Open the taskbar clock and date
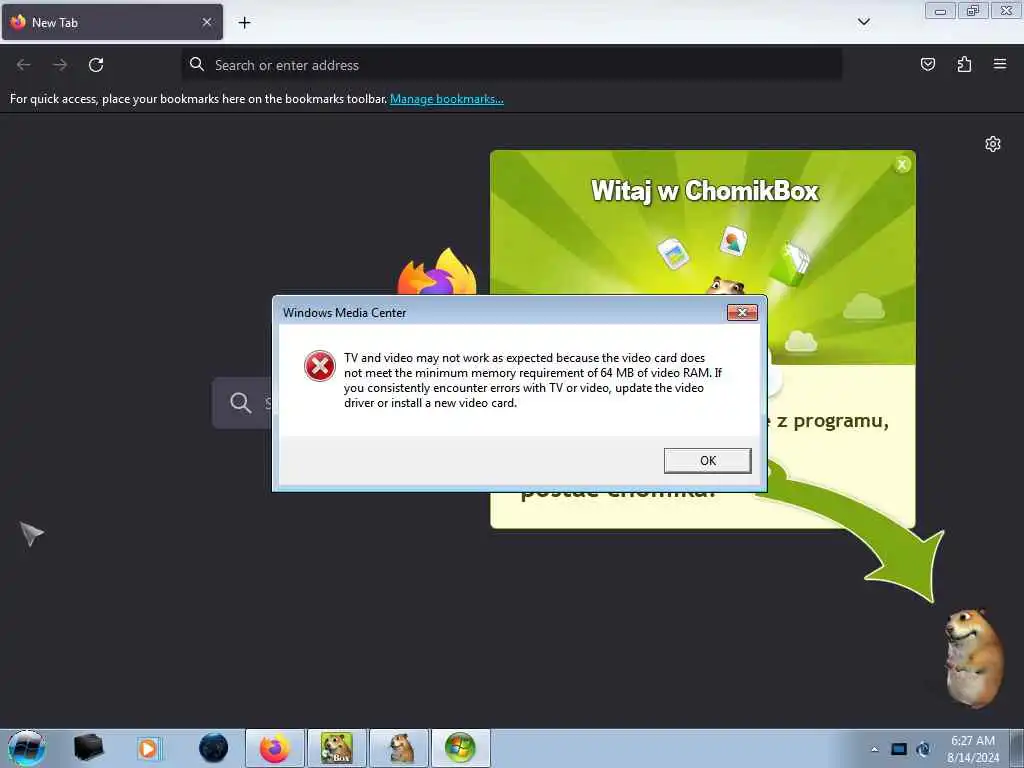 pos(972,749)
